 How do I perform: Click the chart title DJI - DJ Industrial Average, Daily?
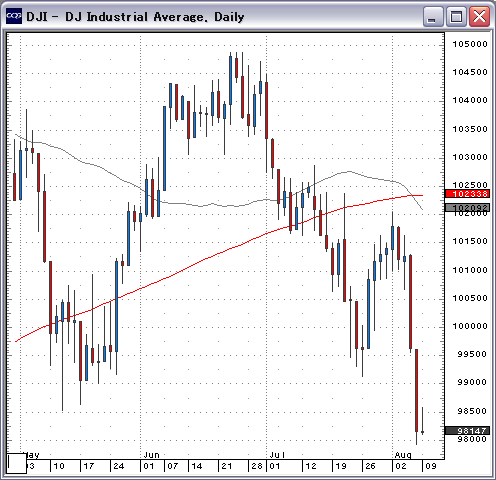tap(135, 17)
